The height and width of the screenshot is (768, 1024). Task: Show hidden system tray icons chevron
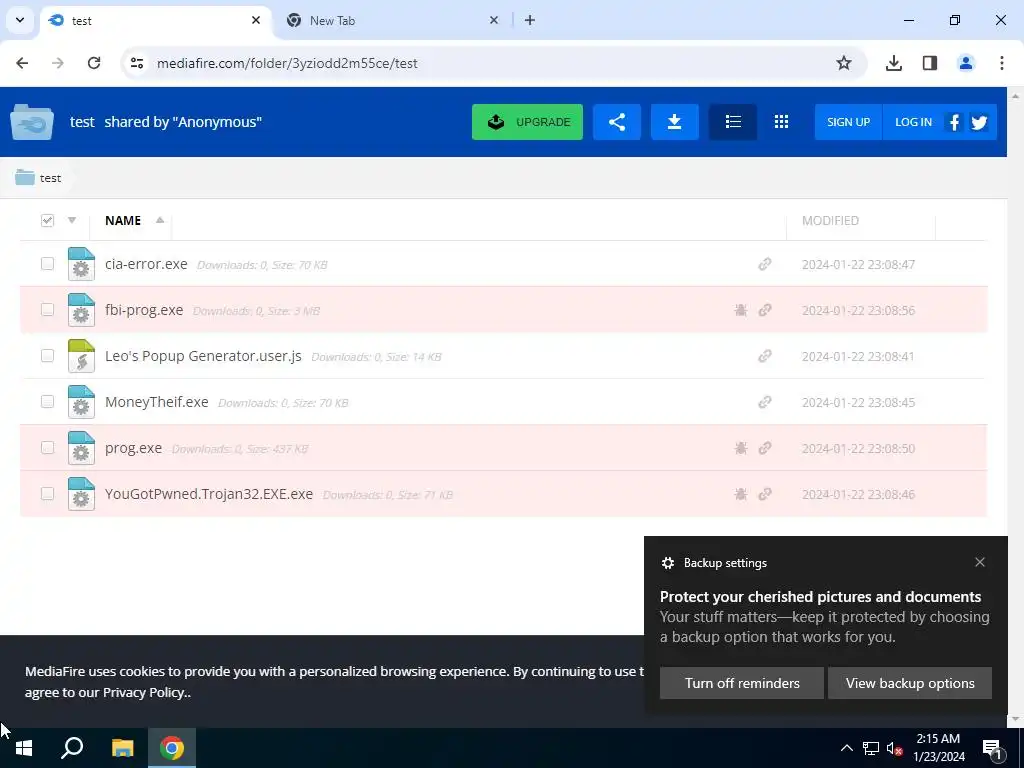[x=846, y=748]
